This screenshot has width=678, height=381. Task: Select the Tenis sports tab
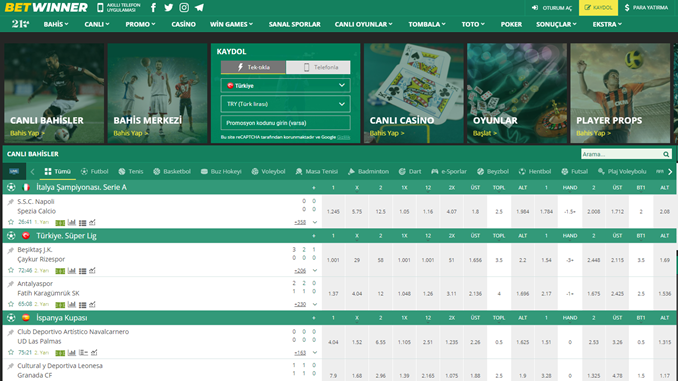[131, 172]
